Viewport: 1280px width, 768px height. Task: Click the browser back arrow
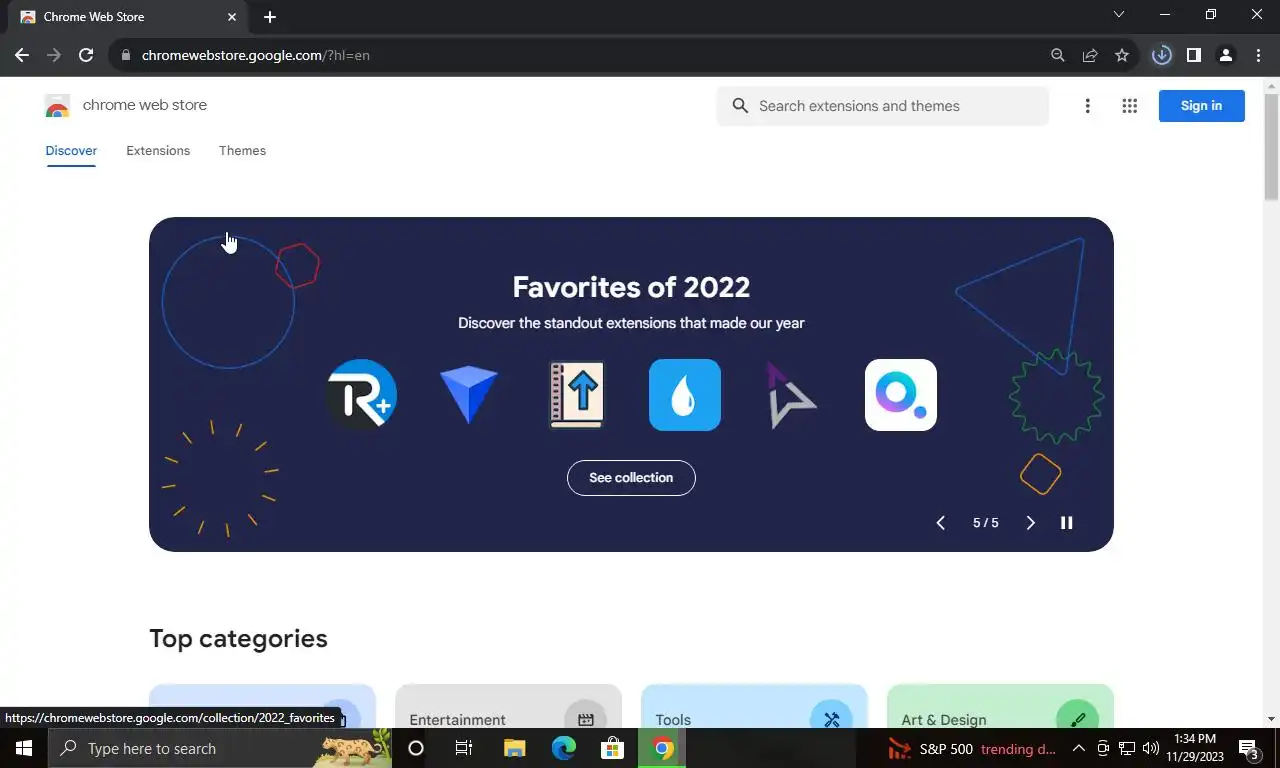22,55
